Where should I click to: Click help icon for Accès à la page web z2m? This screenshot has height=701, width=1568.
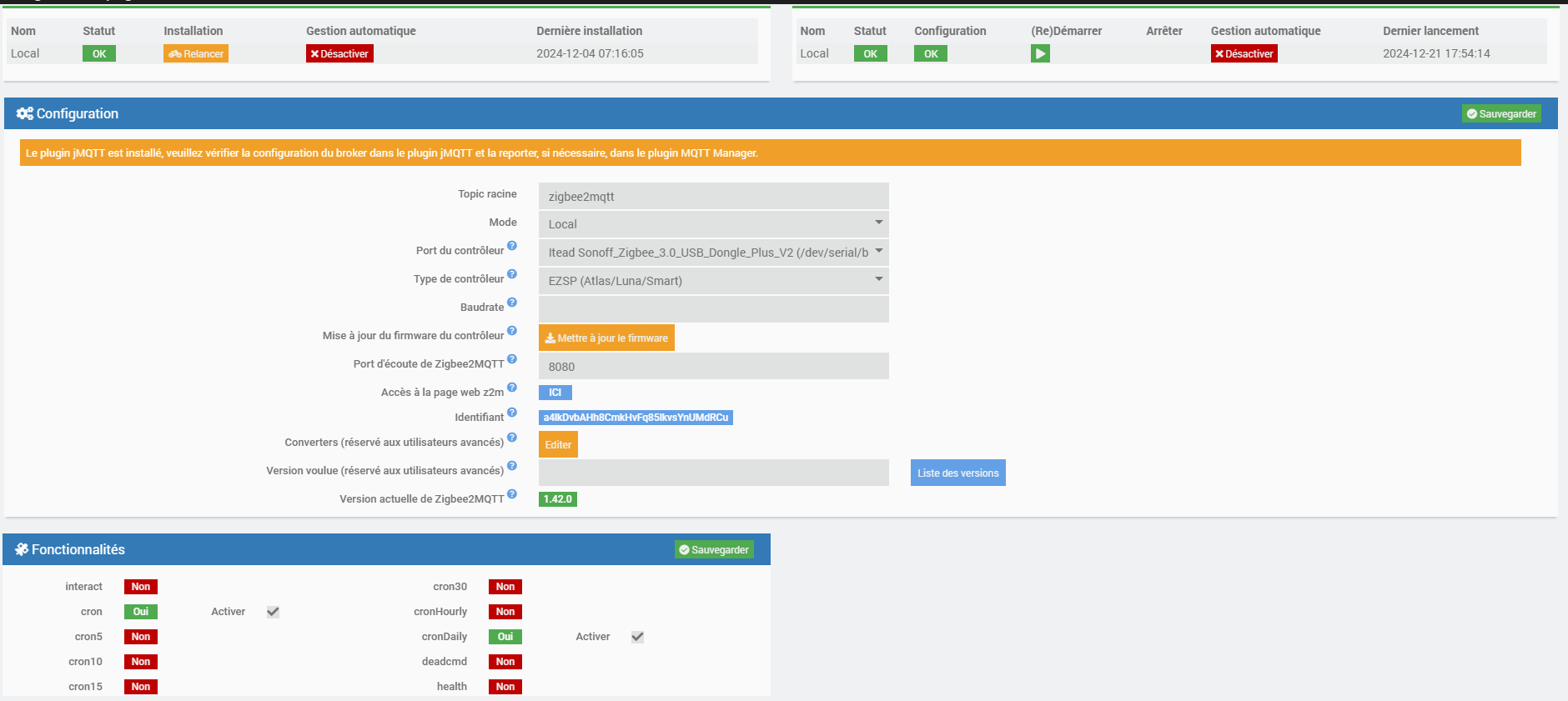pos(512,388)
